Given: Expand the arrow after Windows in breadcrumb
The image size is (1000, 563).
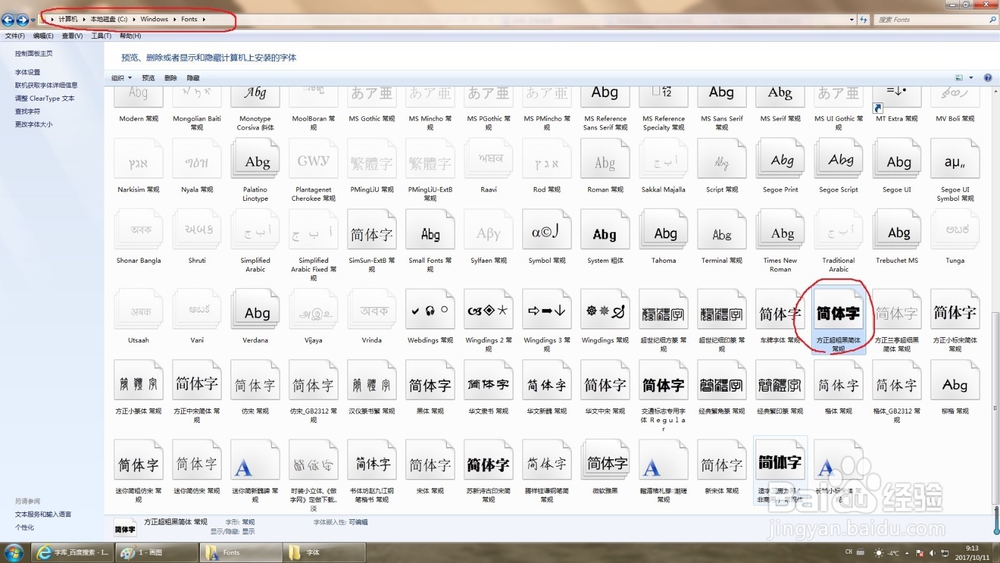Looking at the screenshot, I should [x=175, y=19].
